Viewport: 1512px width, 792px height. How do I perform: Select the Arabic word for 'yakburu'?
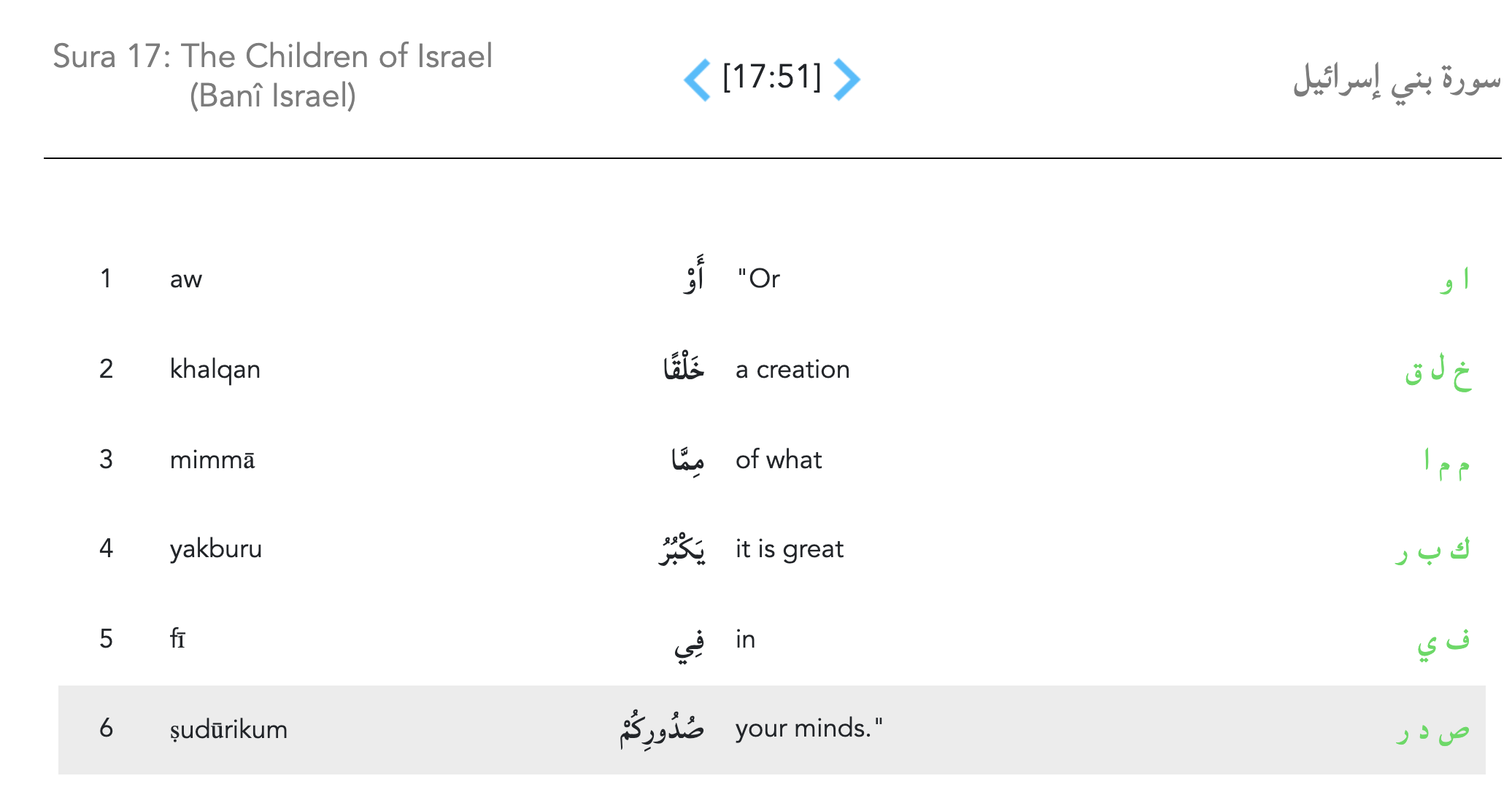click(682, 549)
